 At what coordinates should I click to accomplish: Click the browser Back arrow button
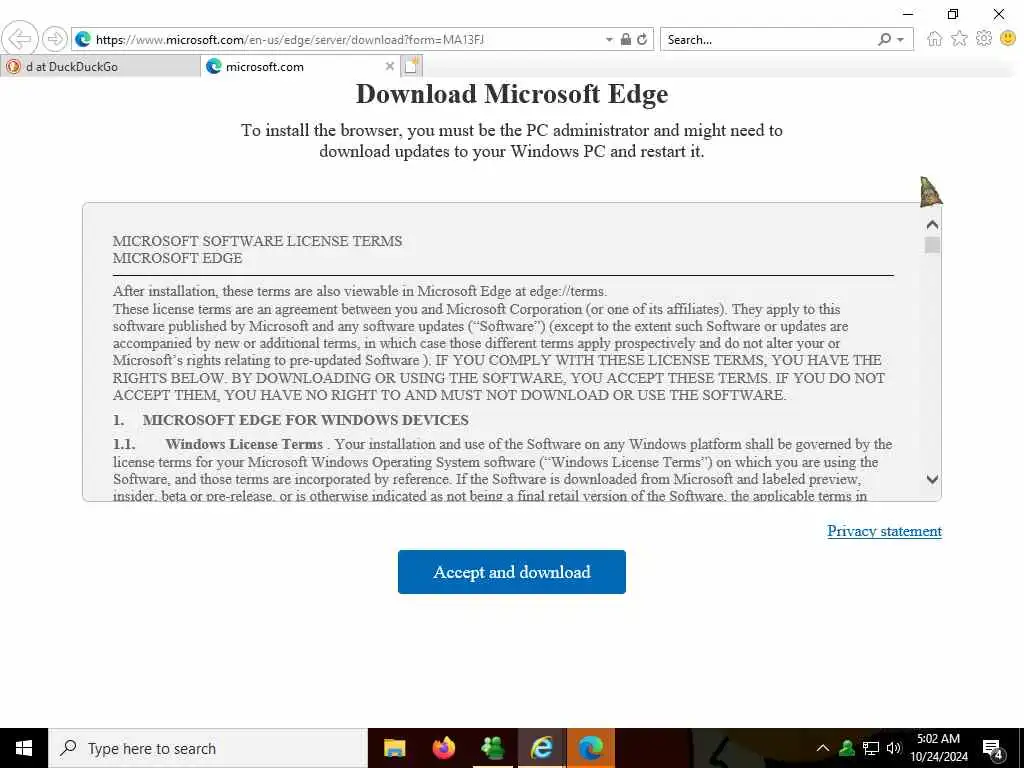pos(20,39)
